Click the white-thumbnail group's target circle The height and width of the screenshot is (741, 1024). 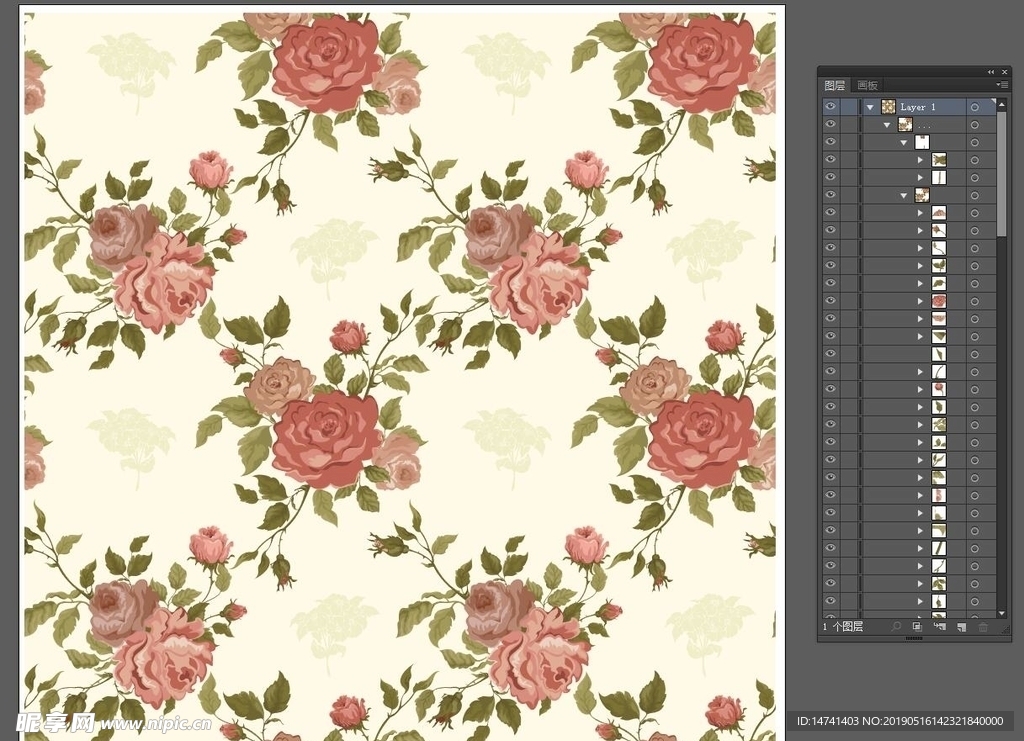tap(974, 142)
